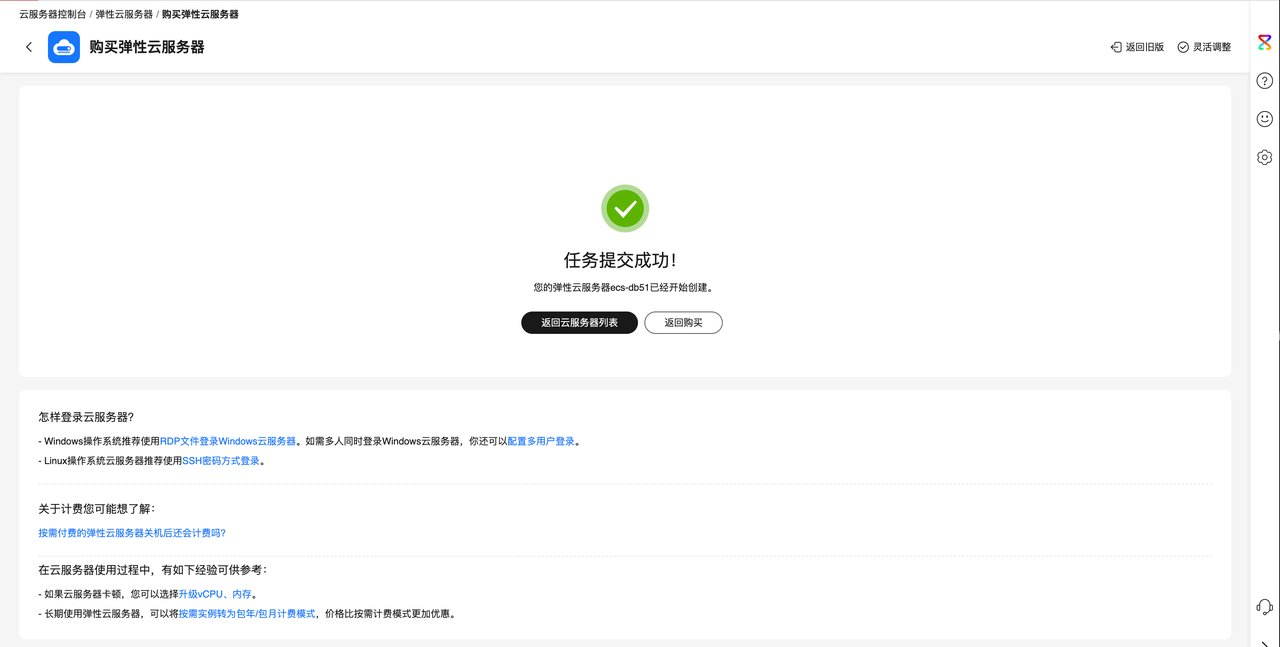Open 配置多用户登录 link
This screenshot has height=647, width=1280.
point(541,441)
